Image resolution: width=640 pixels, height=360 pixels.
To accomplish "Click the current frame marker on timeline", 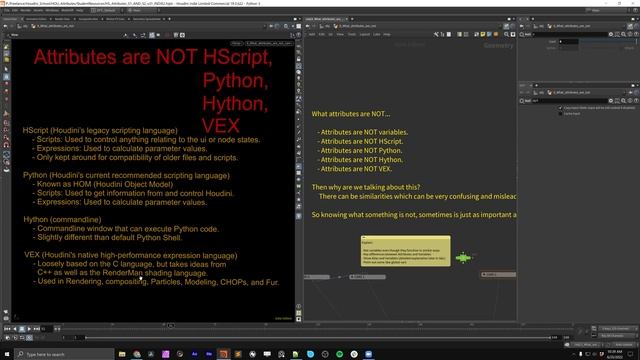I will 171,325.
